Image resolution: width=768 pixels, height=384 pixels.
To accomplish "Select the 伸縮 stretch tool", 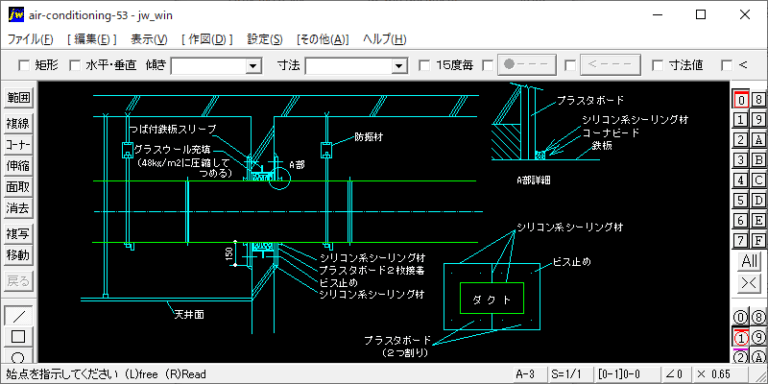I will click(x=18, y=166).
